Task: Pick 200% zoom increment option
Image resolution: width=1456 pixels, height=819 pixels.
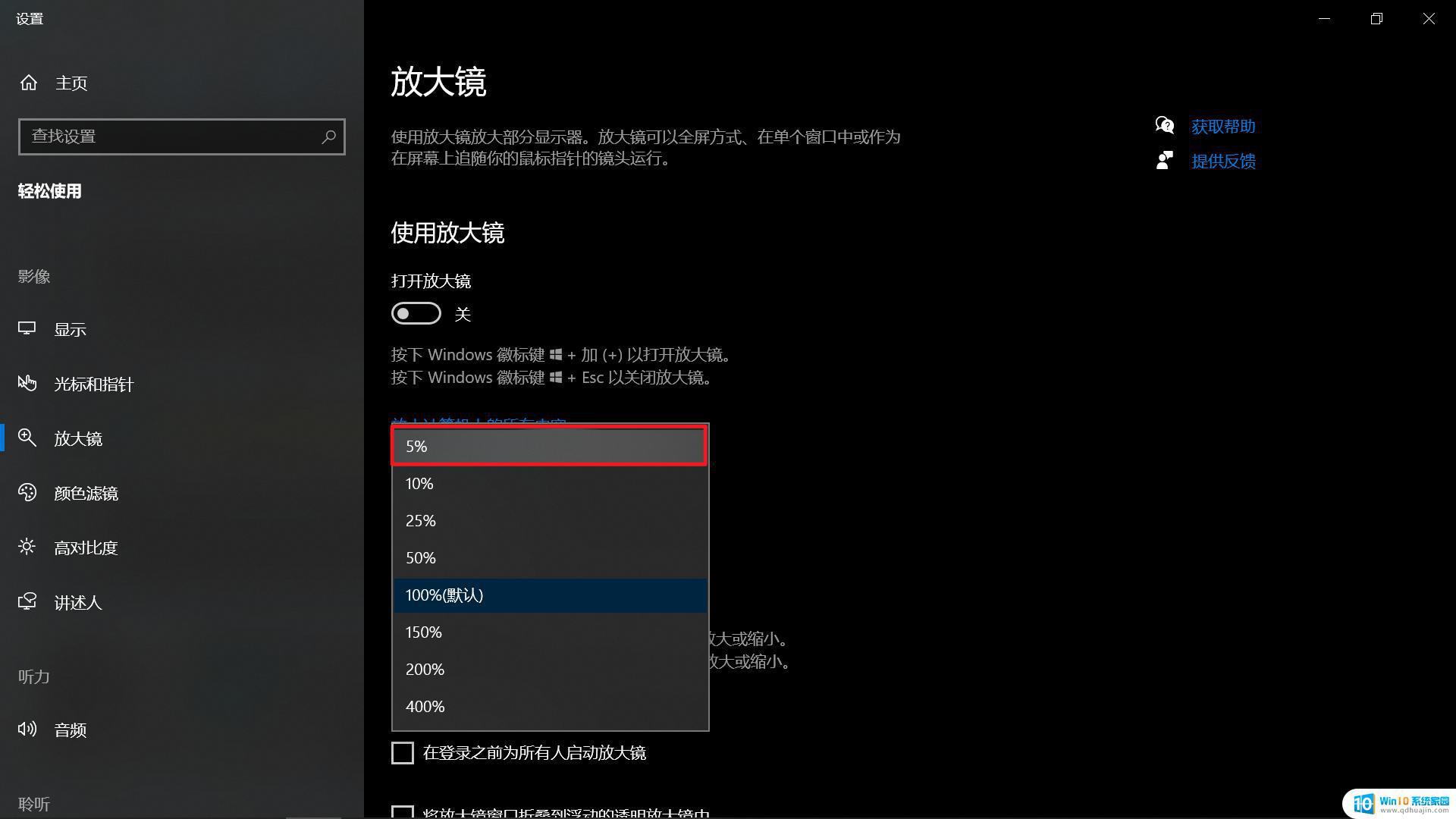Action: 550,670
